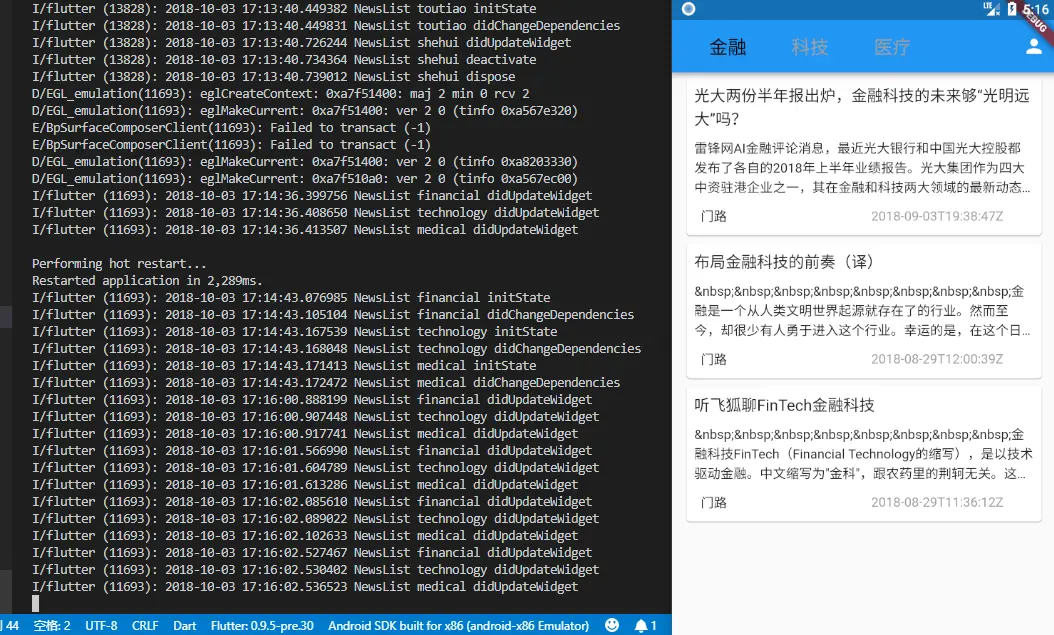This screenshot has width=1054, height=635.
Task: Click the 'Performing hot restart...' log line
Action: pyautogui.click(x=119, y=263)
